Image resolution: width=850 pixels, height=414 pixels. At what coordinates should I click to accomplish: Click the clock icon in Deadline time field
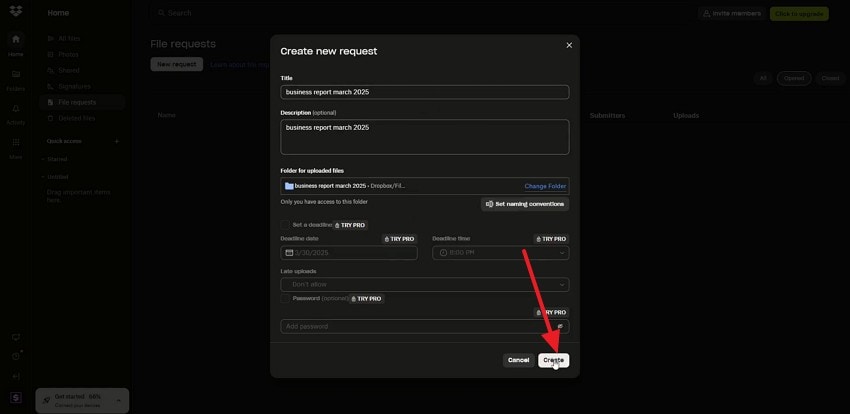(443, 253)
